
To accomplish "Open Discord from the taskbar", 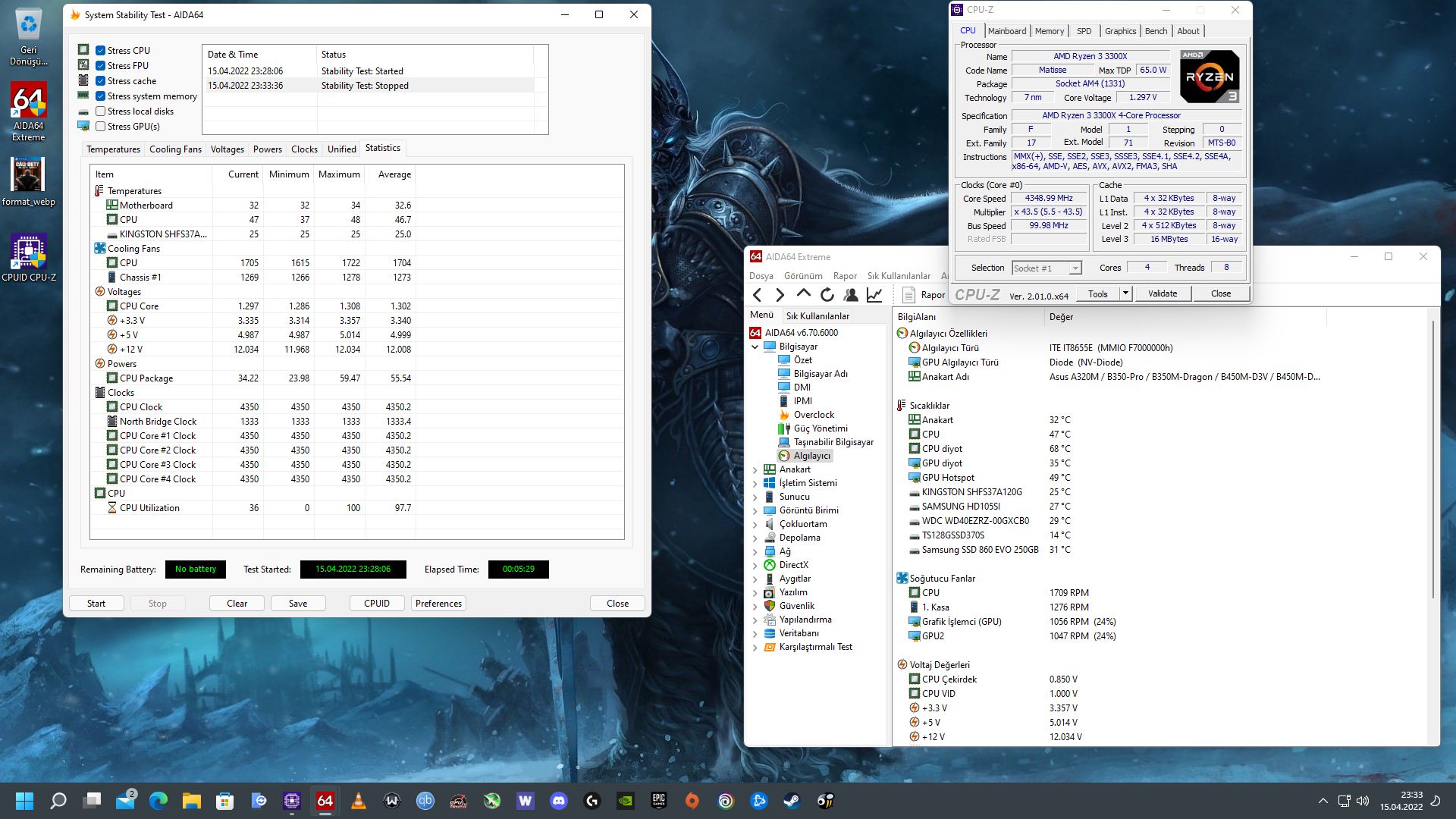I will point(559,801).
